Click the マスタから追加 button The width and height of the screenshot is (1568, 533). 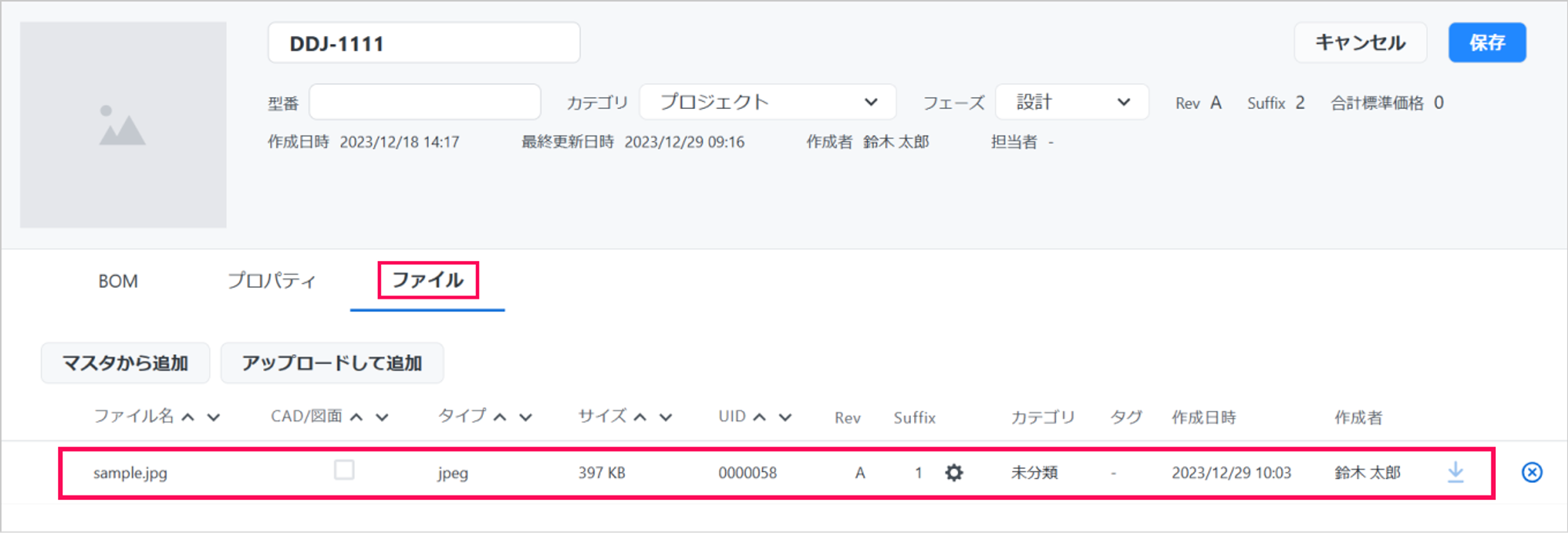125,363
